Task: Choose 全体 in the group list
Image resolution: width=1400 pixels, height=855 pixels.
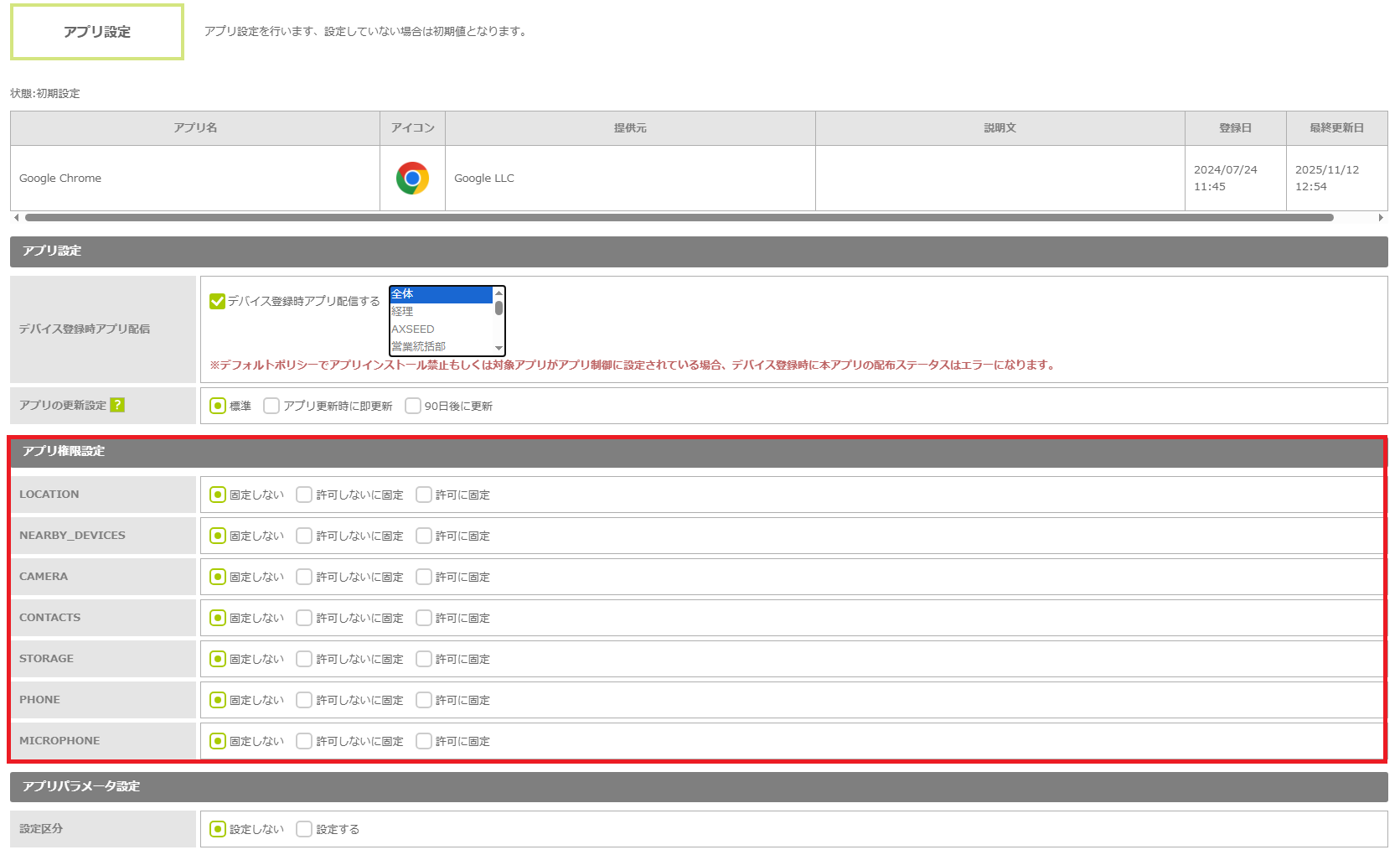Action: point(441,294)
